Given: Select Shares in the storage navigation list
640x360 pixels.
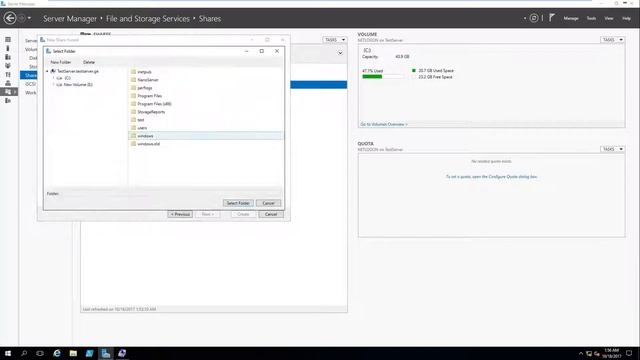Looking at the screenshot, I should (x=29, y=75).
